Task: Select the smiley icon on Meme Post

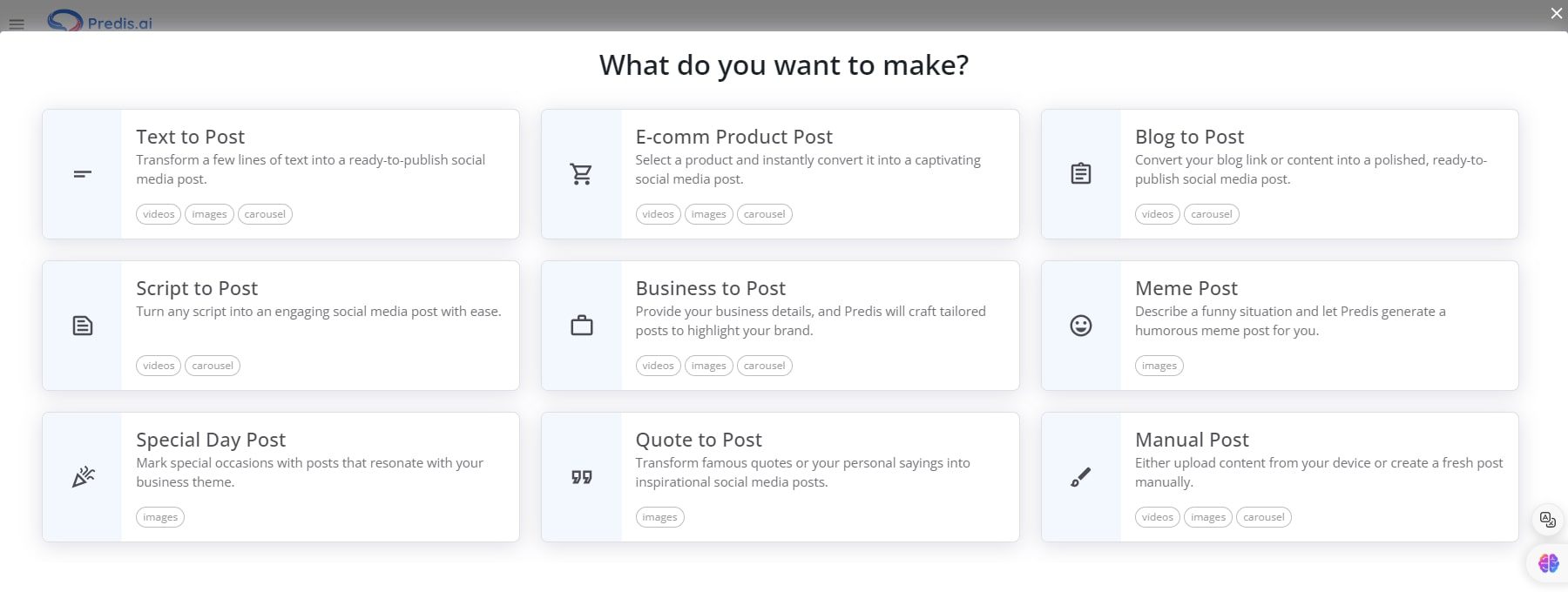Action: (1080, 325)
